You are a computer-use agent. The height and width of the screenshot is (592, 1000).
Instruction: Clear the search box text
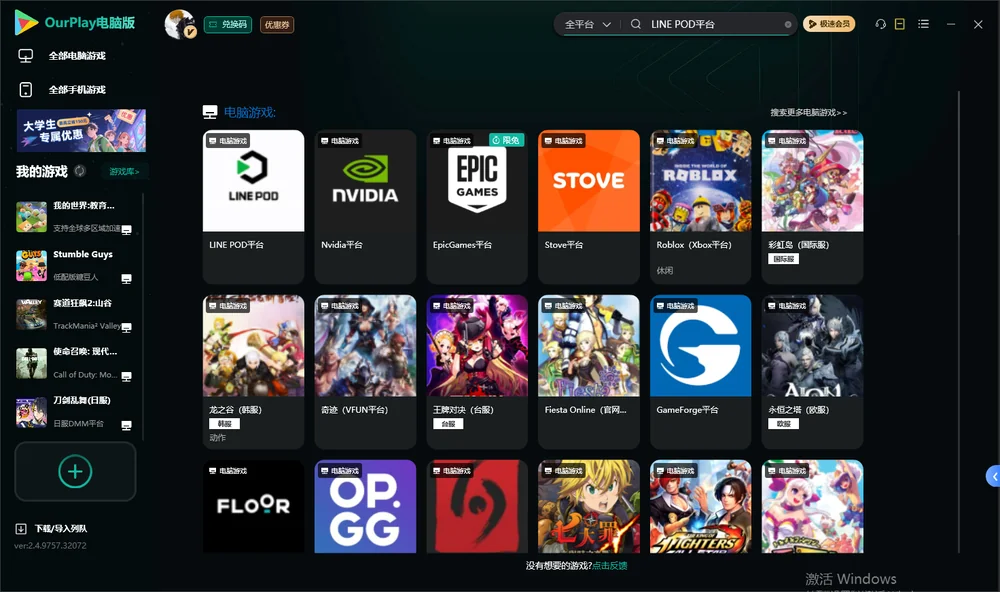coord(788,24)
